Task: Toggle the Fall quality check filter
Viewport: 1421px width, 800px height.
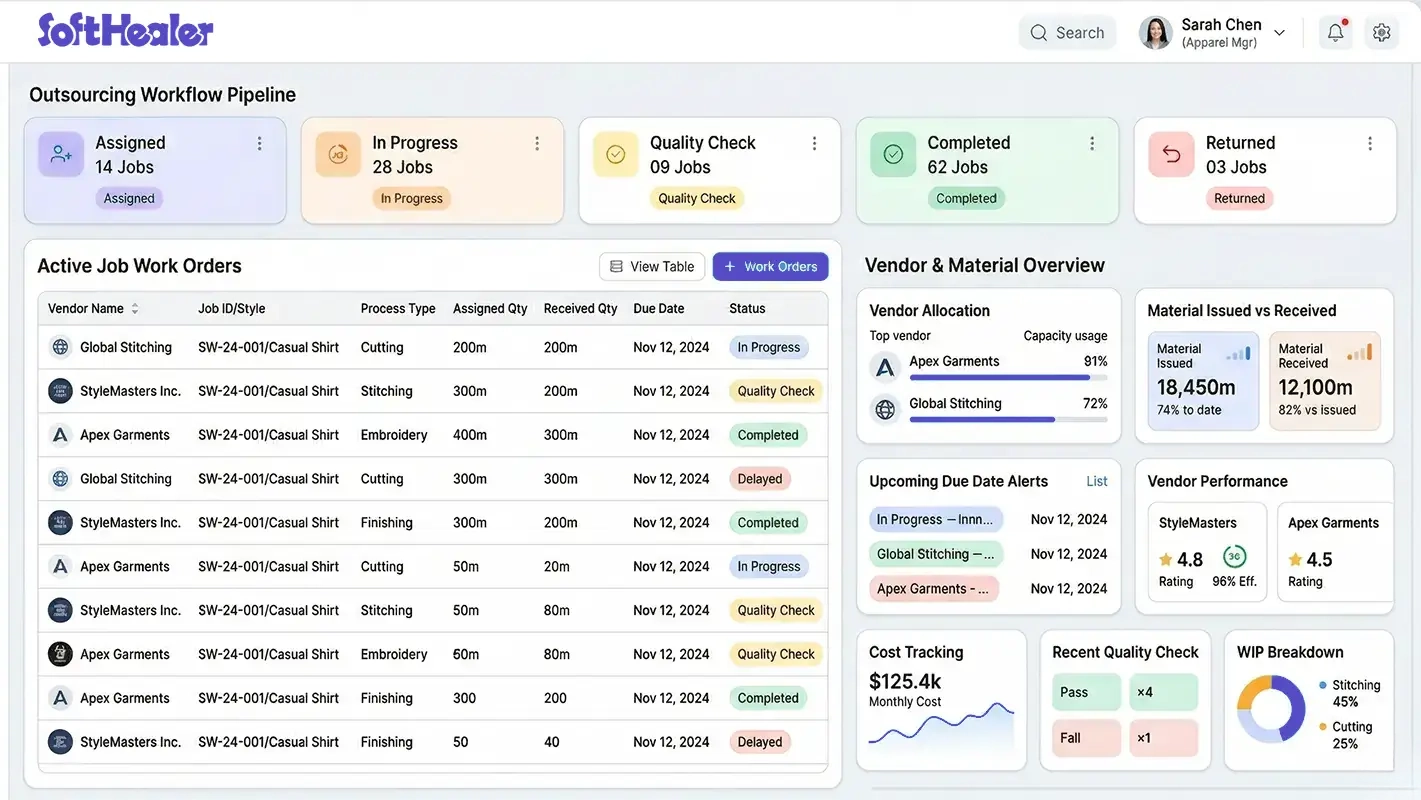Action: click(1086, 738)
